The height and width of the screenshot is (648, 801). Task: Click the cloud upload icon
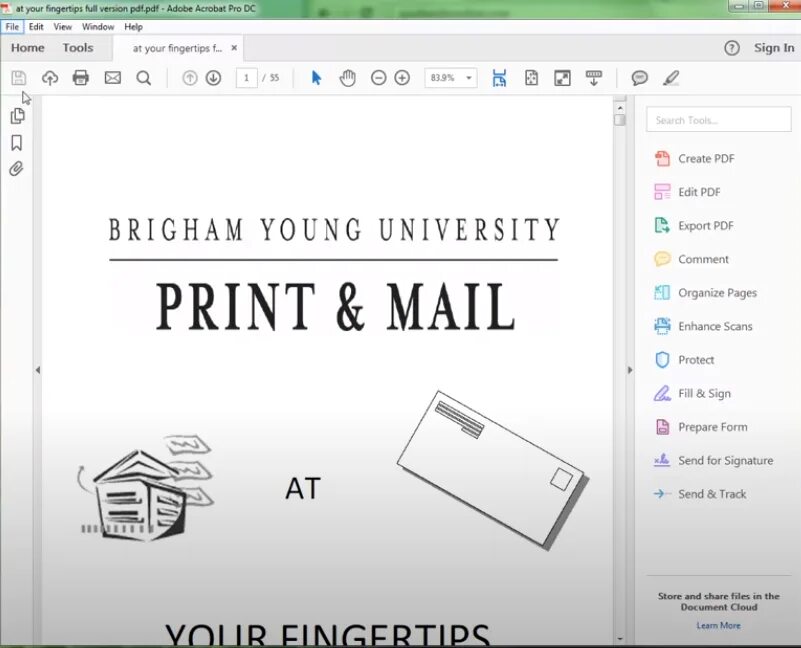coord(50,78)
